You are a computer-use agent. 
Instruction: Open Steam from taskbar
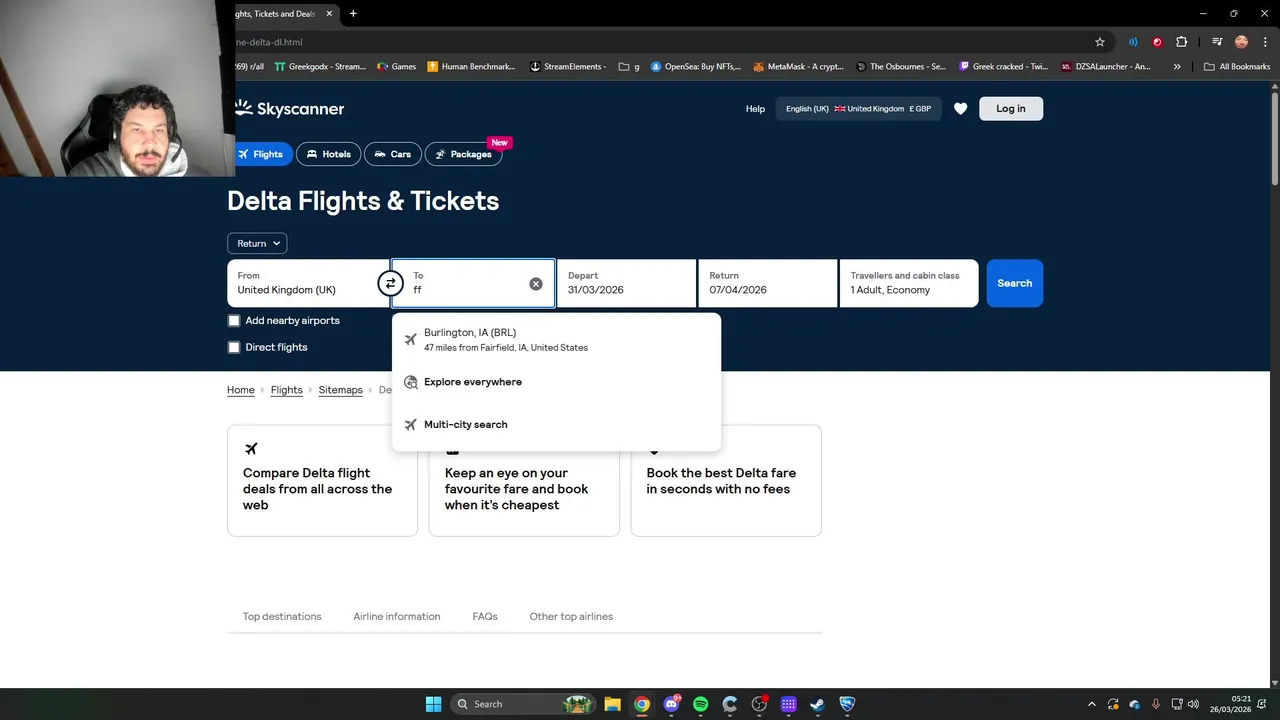click(x=817, y=704)
